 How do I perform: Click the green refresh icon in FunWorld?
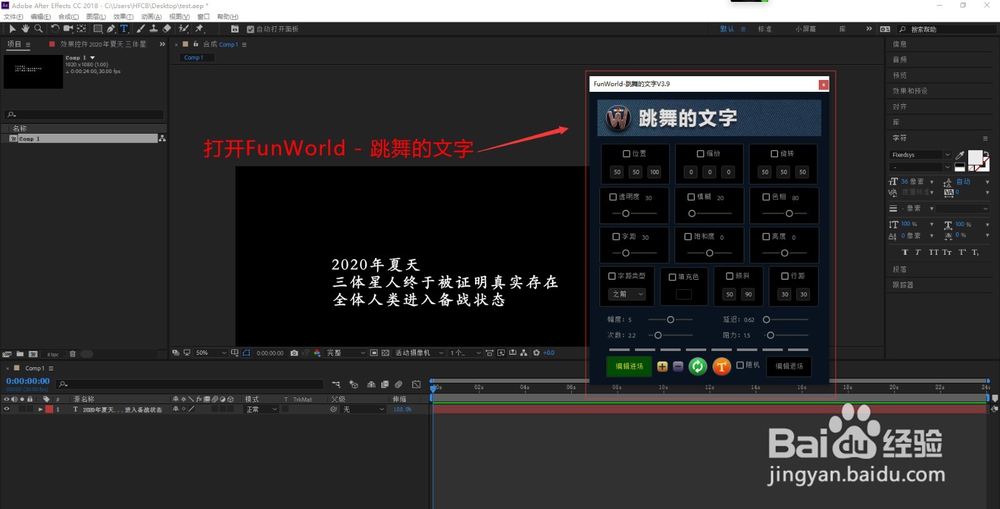tap(698, 366)
